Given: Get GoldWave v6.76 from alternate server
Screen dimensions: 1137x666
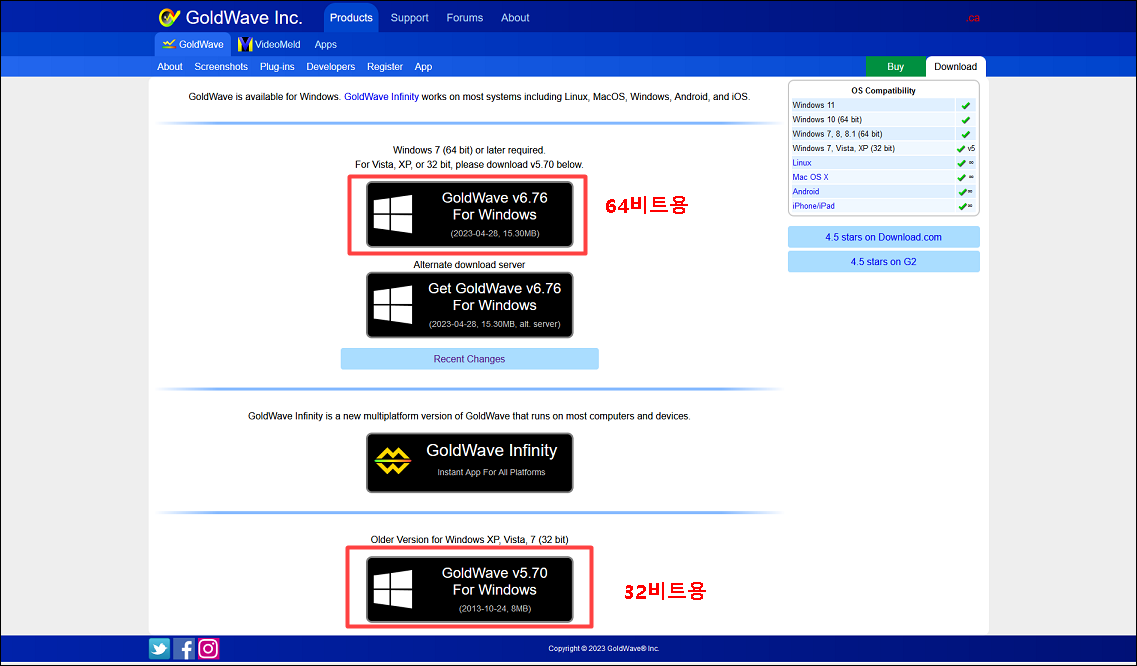Looking at the screenshot, I should pos(470,305).
